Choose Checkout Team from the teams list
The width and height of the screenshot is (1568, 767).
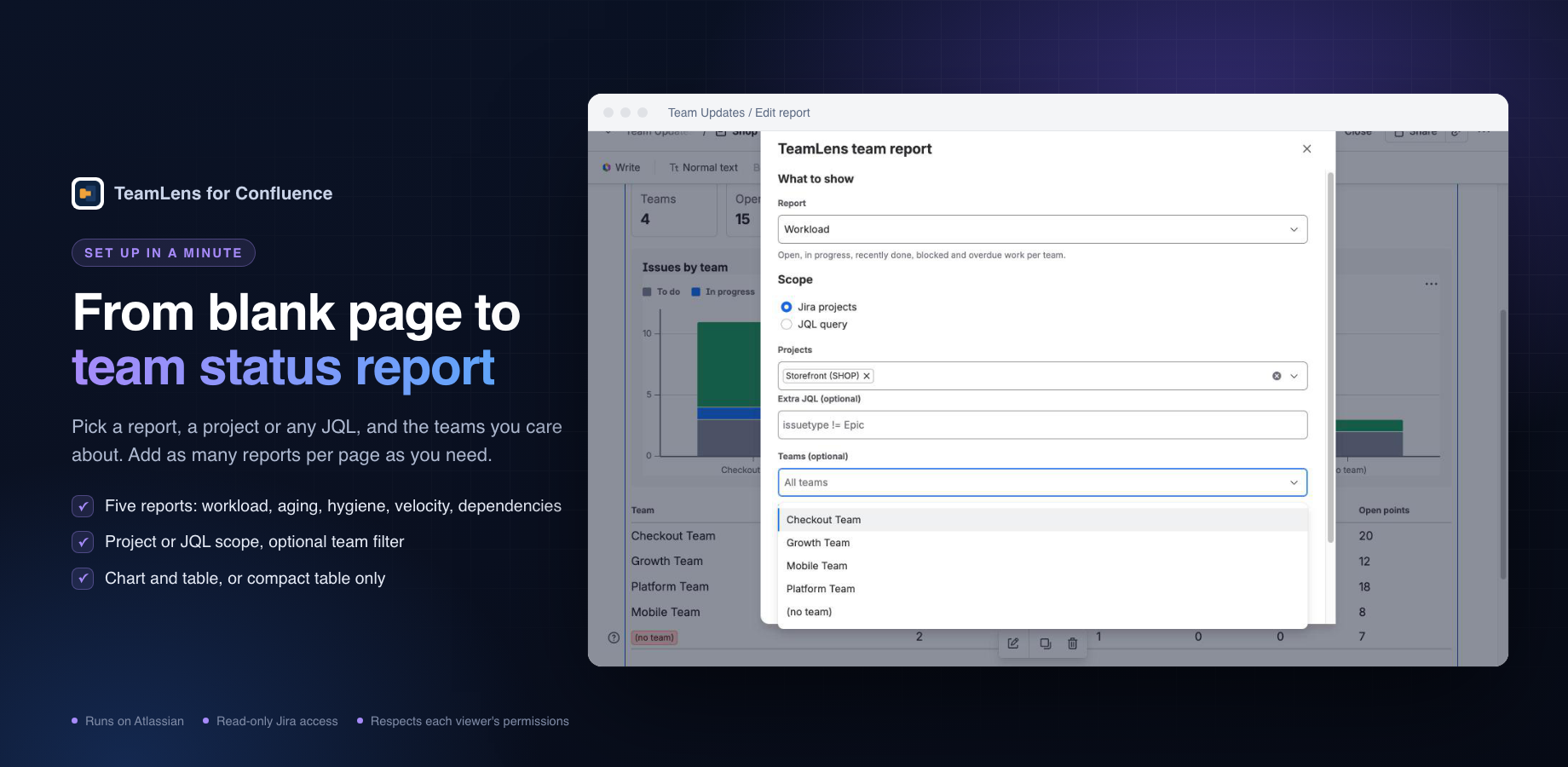click(x=1042, y=520)
